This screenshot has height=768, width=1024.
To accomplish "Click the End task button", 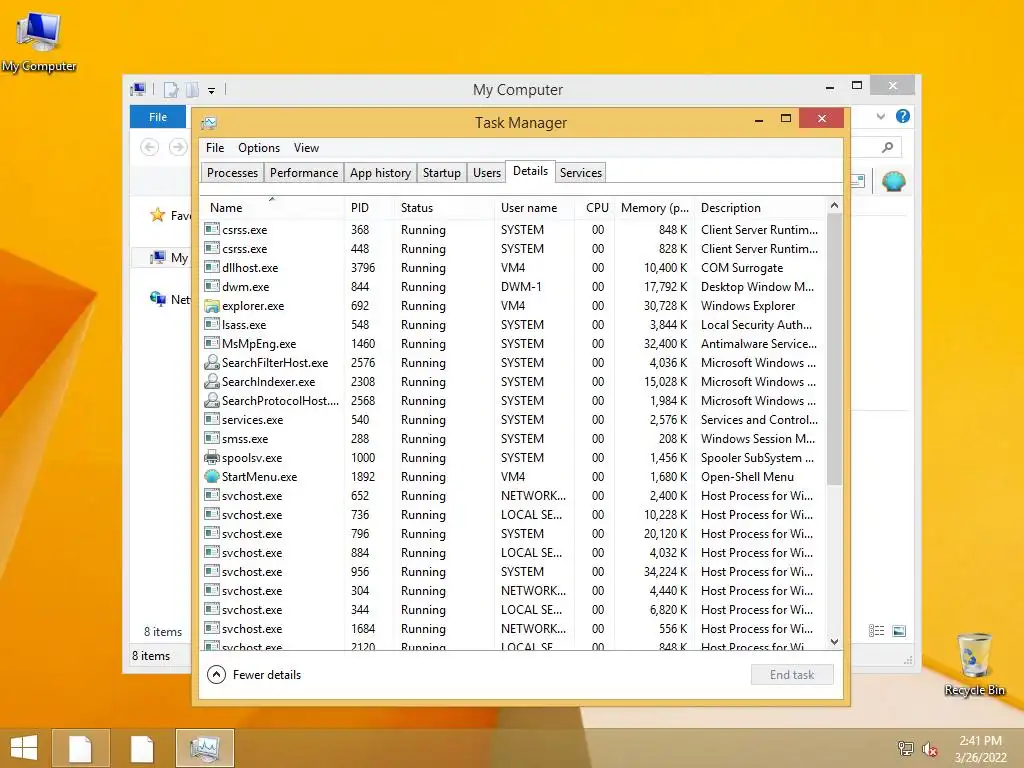I will pos(792,675).
